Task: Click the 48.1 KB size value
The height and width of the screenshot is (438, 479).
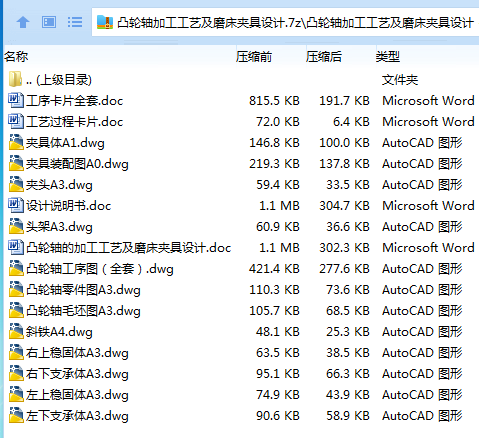Action: coord(278,332)
